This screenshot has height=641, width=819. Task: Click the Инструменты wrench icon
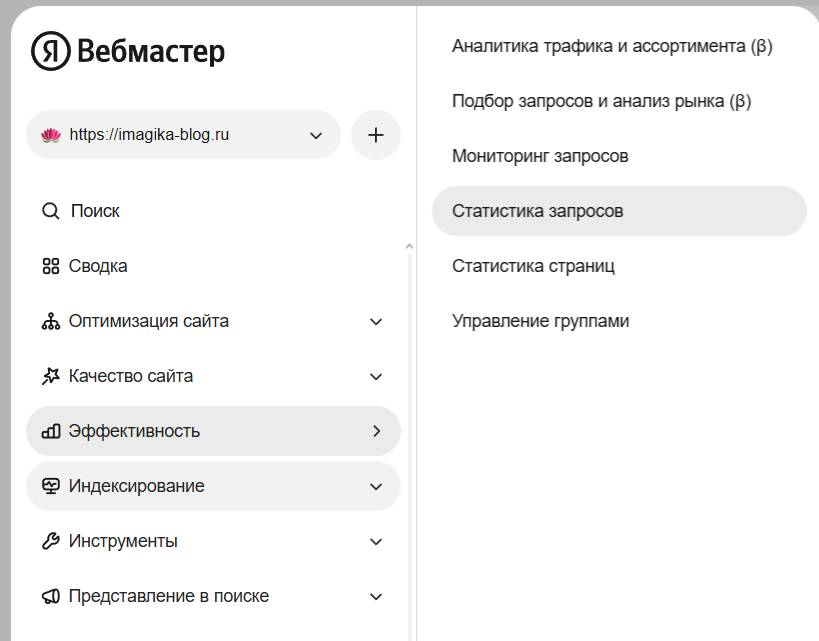[x=50, y=541]
